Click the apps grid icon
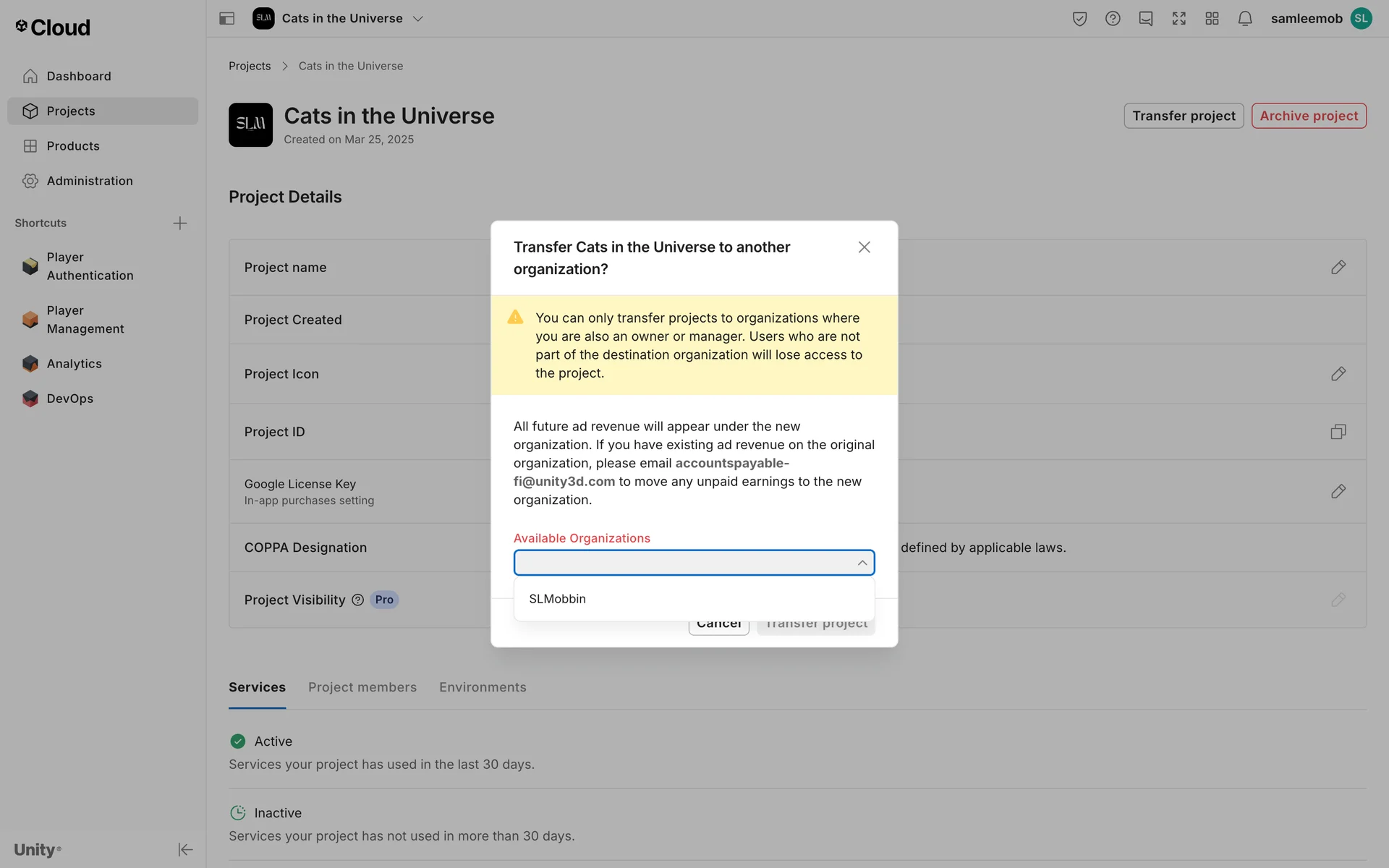 tap(1212, 19)
